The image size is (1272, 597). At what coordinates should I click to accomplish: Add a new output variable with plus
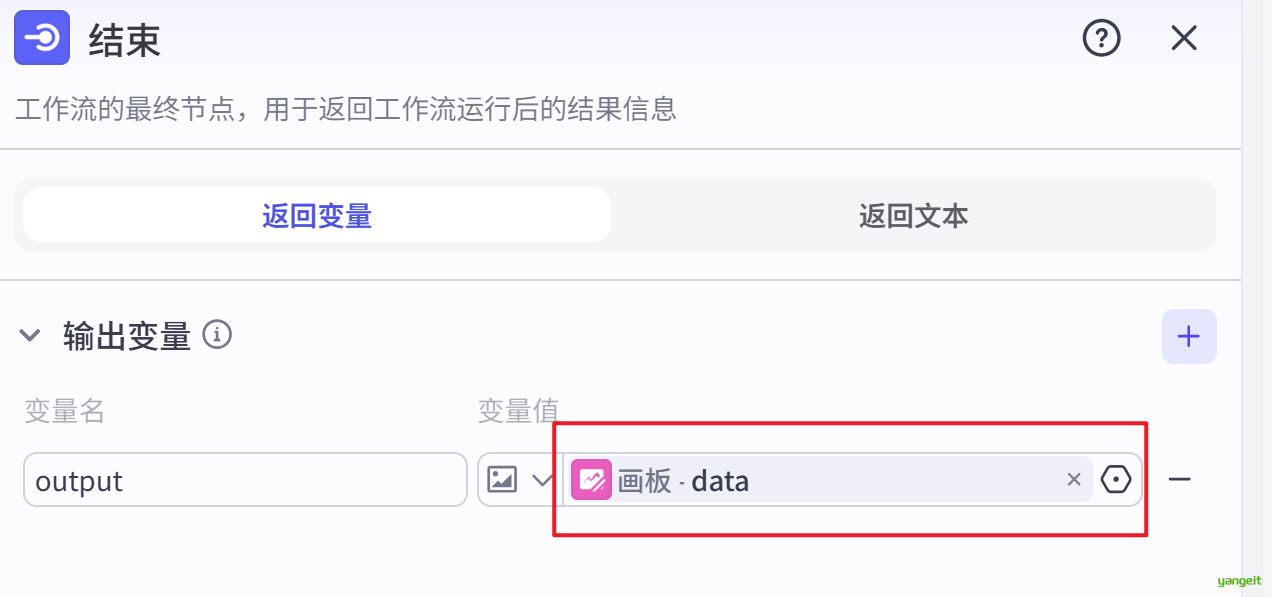[1189, 337]
